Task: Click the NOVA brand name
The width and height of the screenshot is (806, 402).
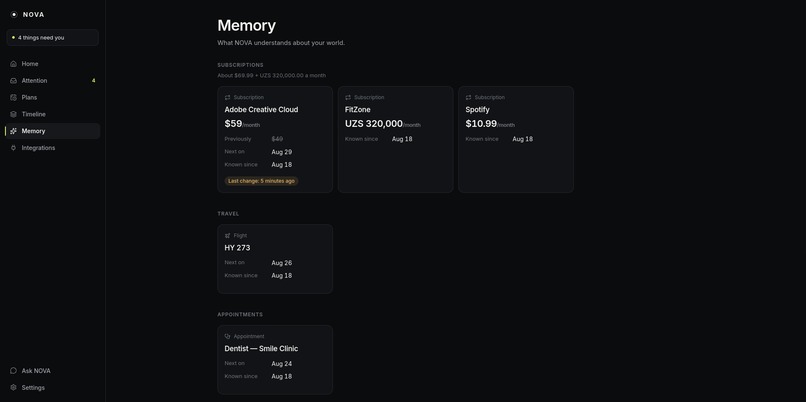Action: (x=33, y=14)
